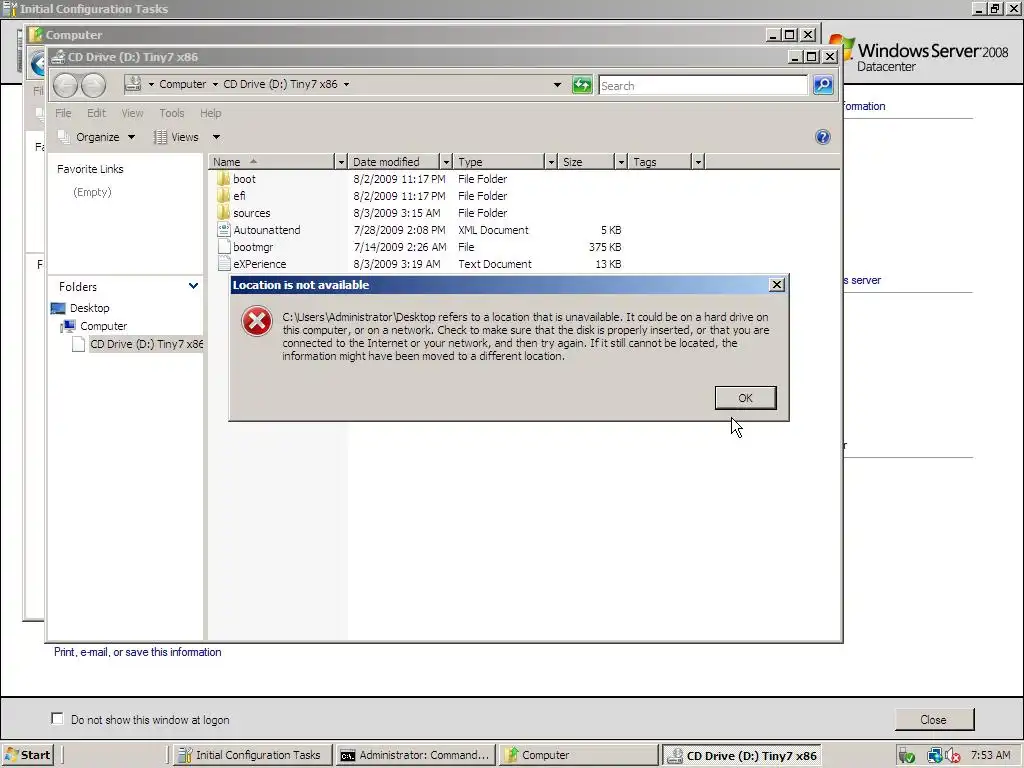Go forward with the Forward arrow button
This screenshot has height=768, width=1024.
pos(93,85)
